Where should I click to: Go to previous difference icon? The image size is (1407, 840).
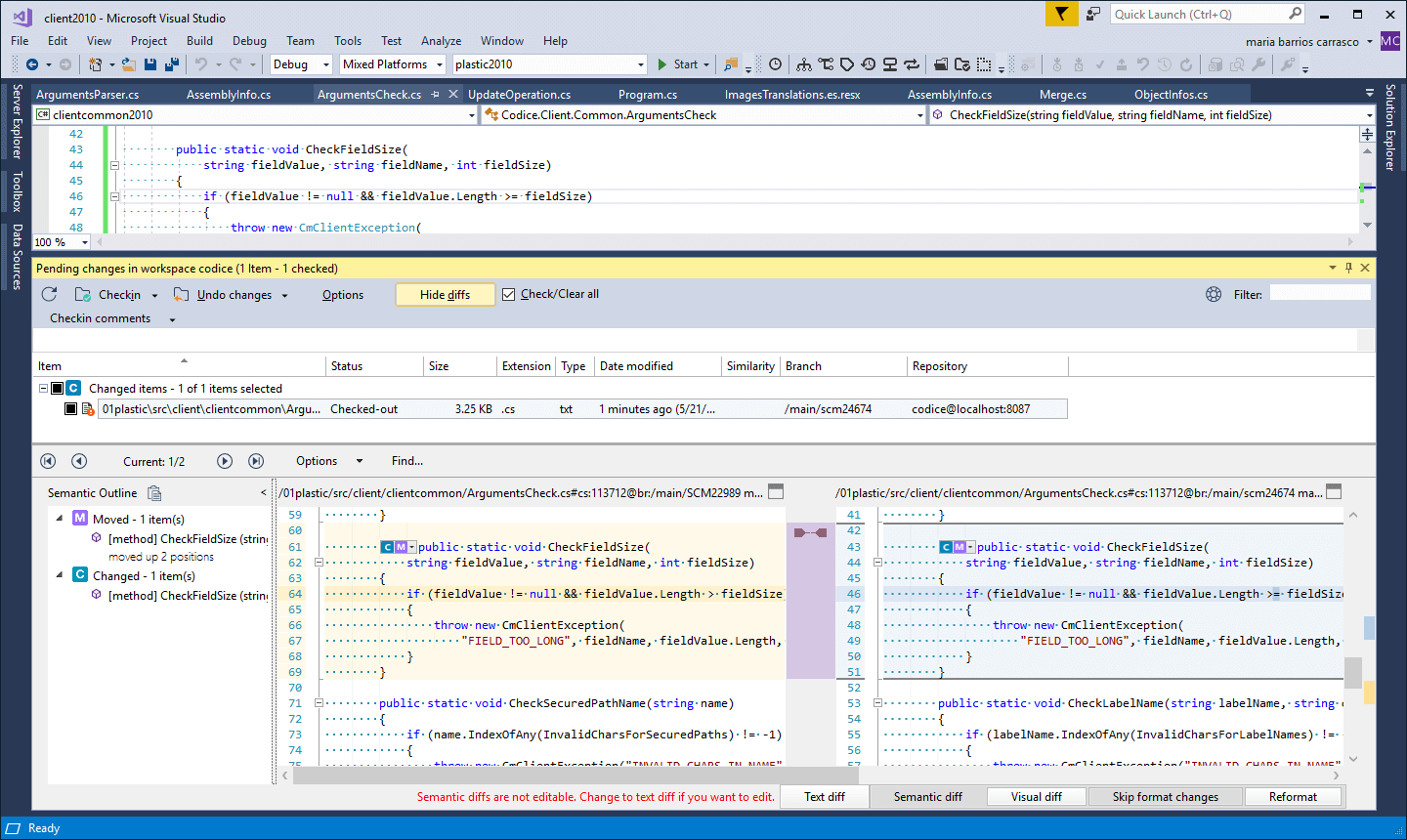[x=79, y=461]
